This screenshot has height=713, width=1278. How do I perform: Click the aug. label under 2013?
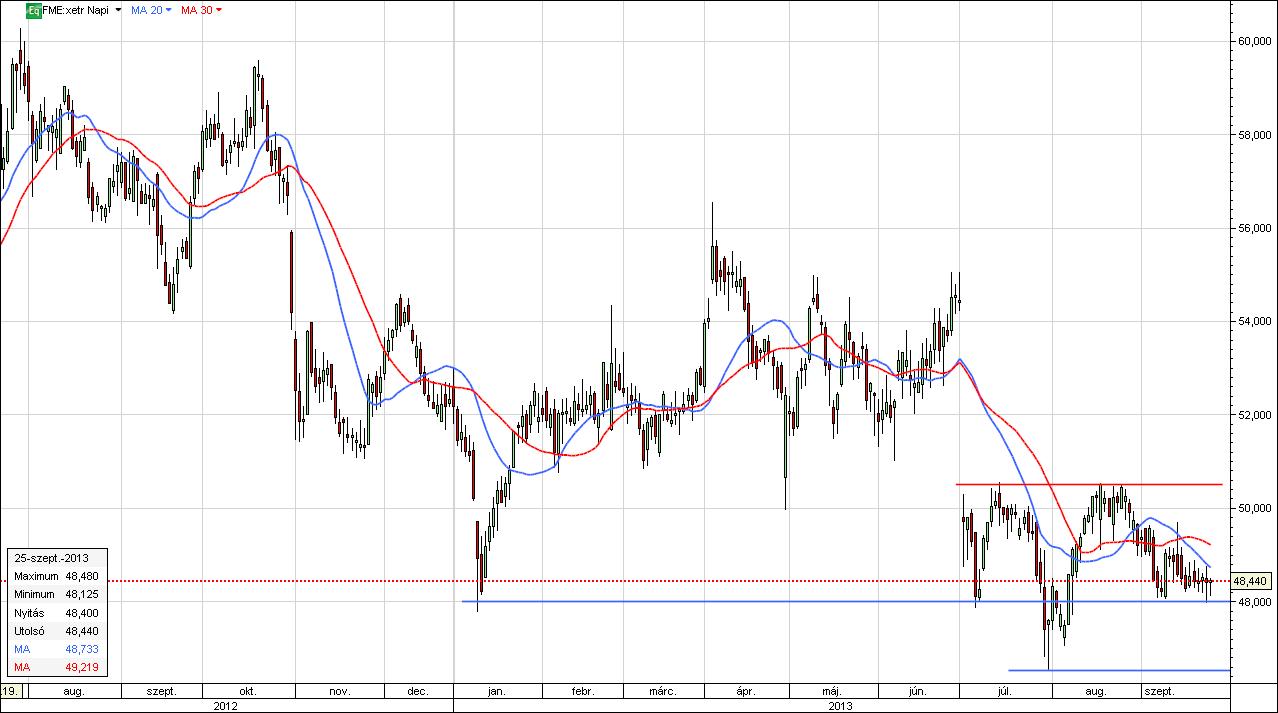click(x=1096, y=691)
